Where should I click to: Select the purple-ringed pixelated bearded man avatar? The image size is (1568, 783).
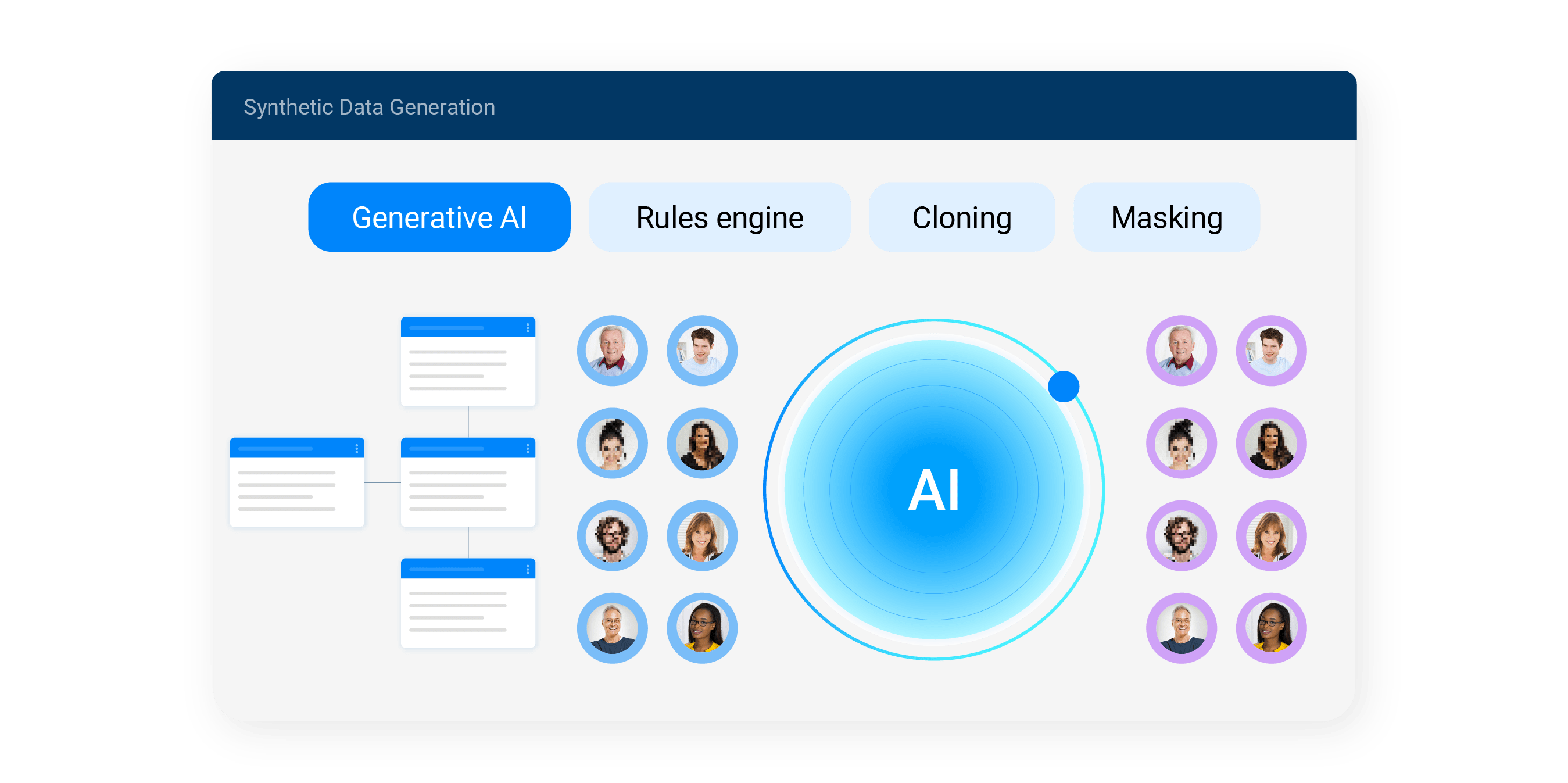click(1181, 536)
